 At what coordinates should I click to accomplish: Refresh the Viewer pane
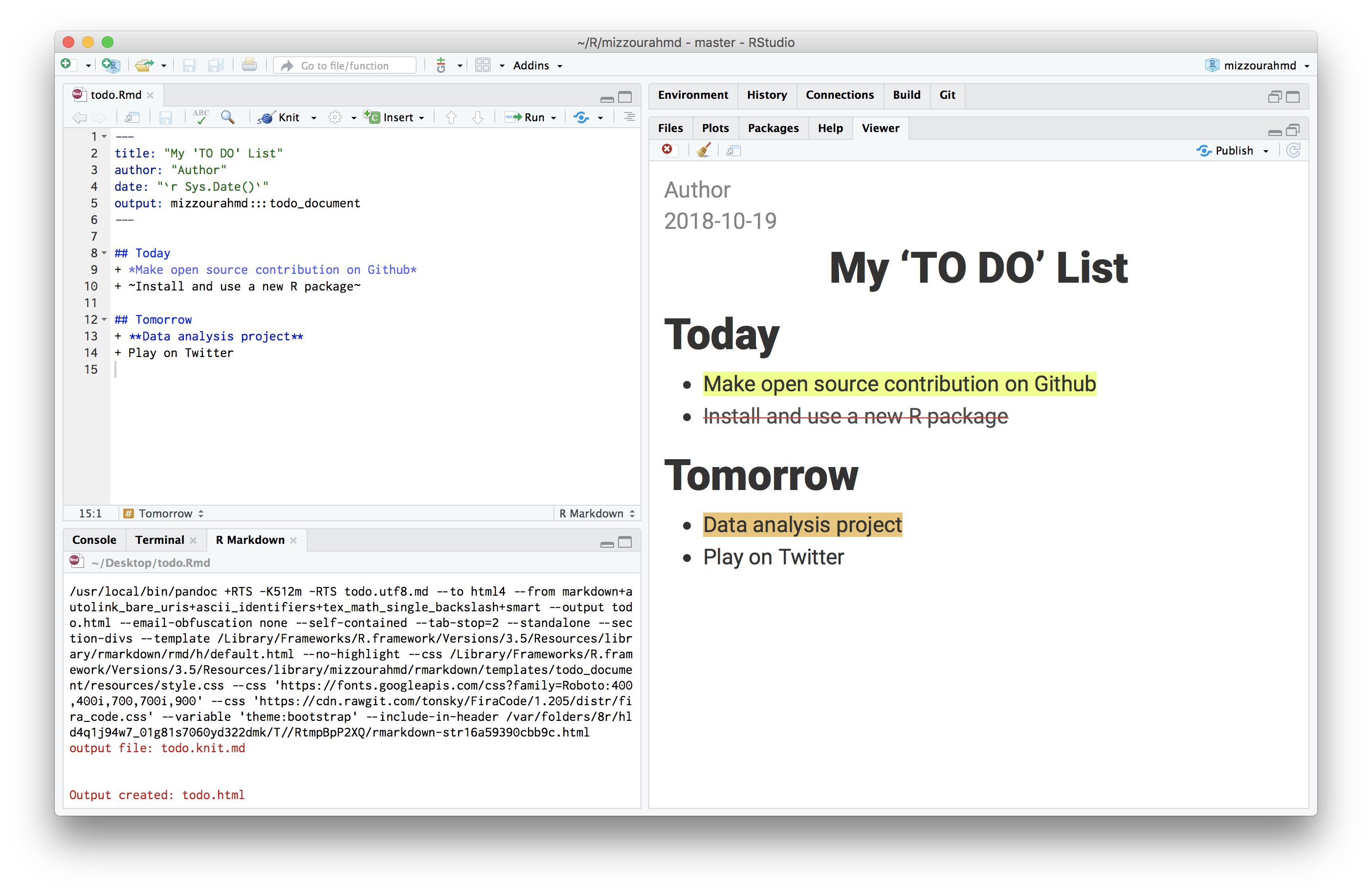click(x=1294, y=151)
